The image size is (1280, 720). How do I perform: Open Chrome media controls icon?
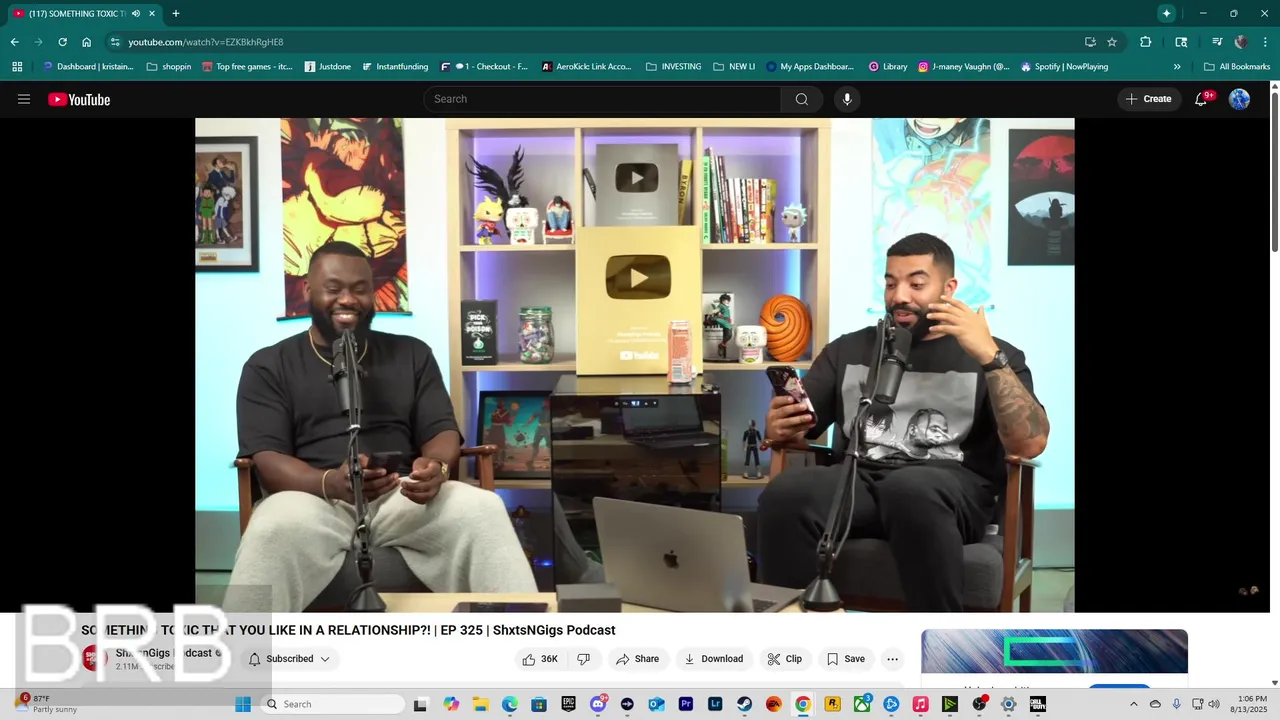point(1217,42)
